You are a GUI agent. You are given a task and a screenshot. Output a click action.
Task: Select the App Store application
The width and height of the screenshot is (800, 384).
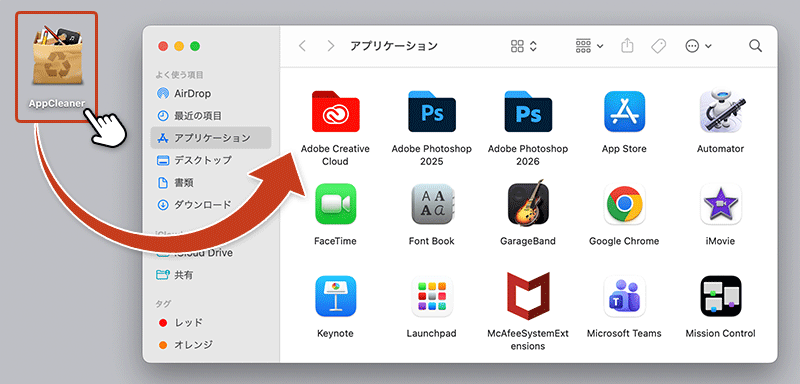(x=624, y=112)
